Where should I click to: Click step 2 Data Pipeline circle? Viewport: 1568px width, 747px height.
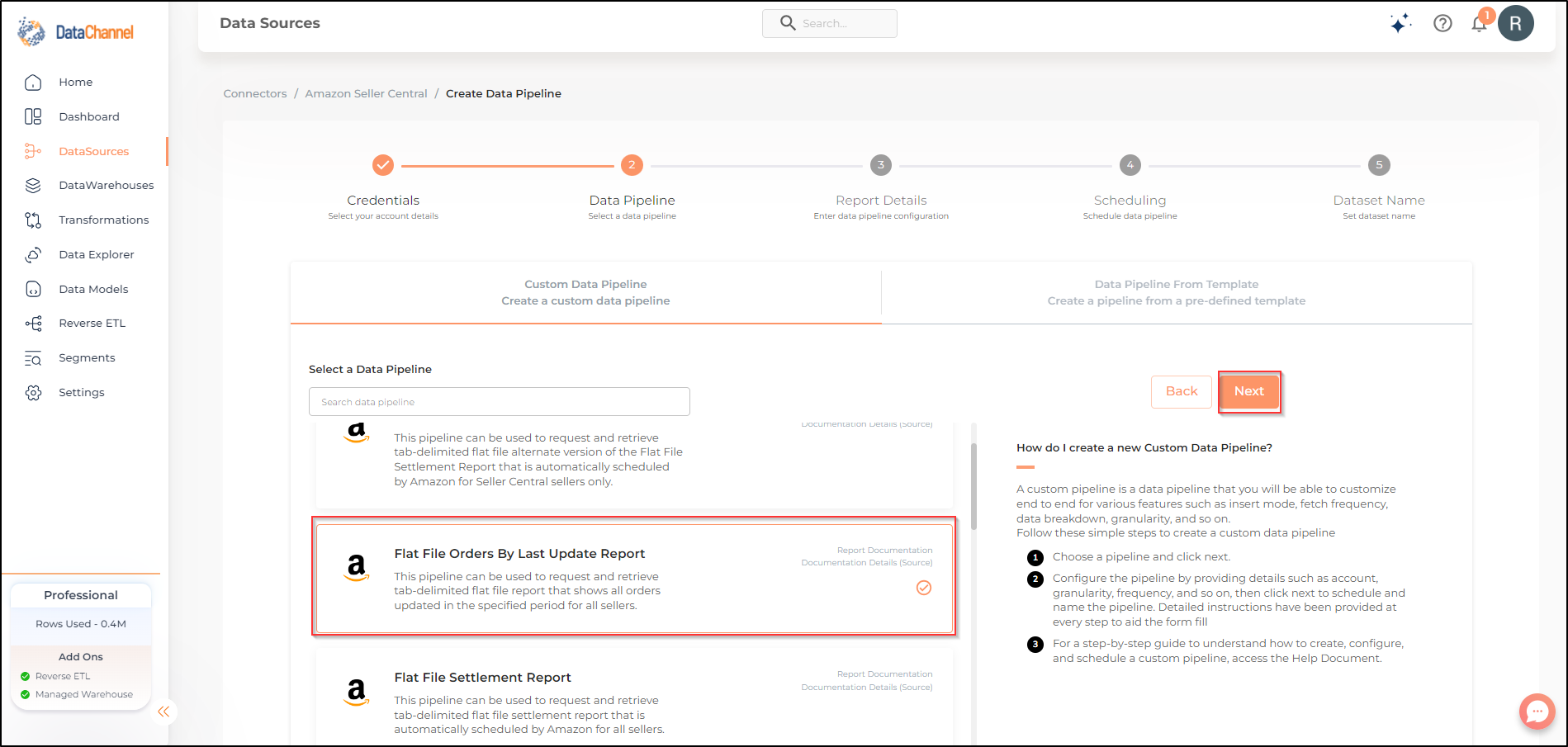[632, 165]
